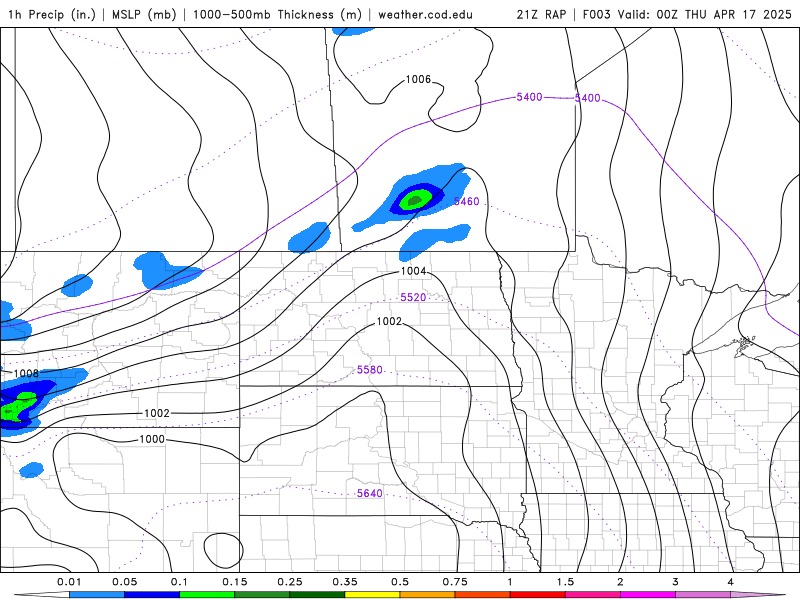Click the purple 5640 thickness label
The height and width of the screenshot is (600, 800).
point(370,493)
